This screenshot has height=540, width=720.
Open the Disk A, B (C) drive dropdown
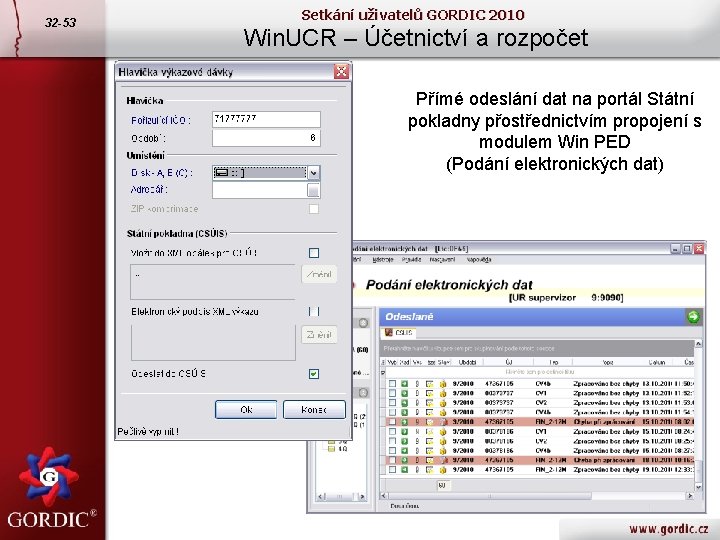313,173
